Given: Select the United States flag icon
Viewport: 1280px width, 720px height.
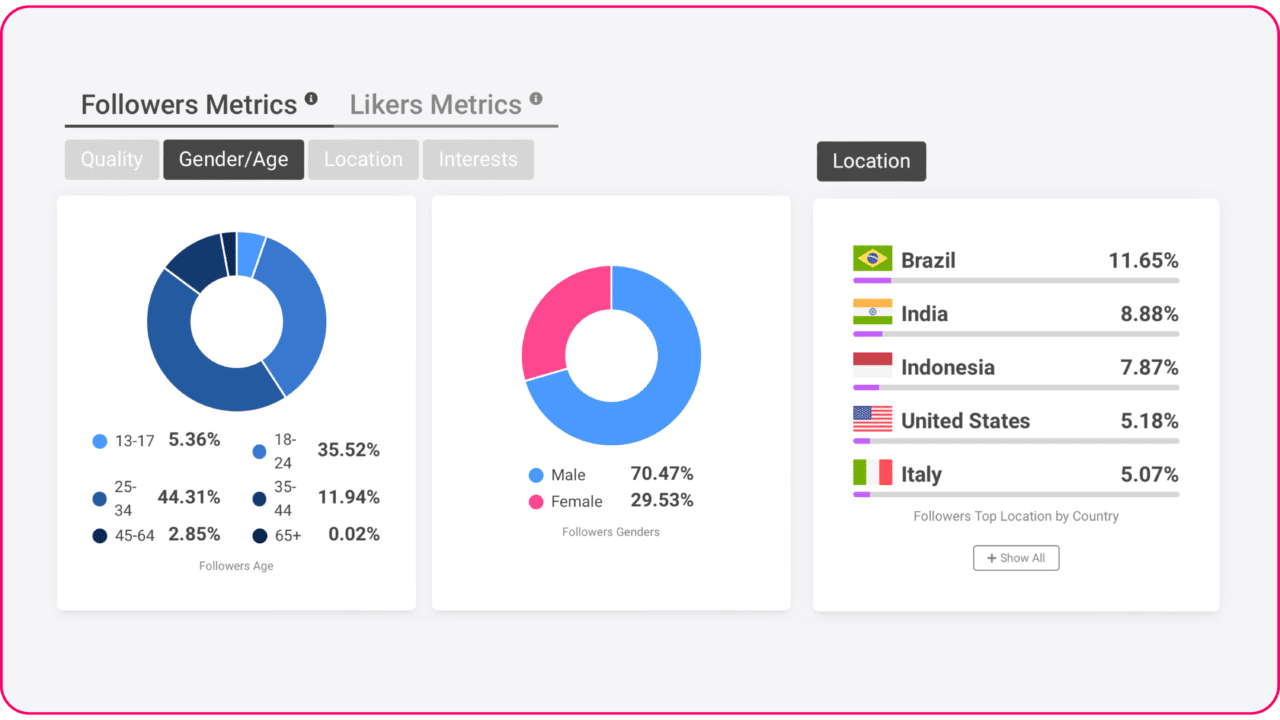Looking at the screenshot, I should click(872, 418).
